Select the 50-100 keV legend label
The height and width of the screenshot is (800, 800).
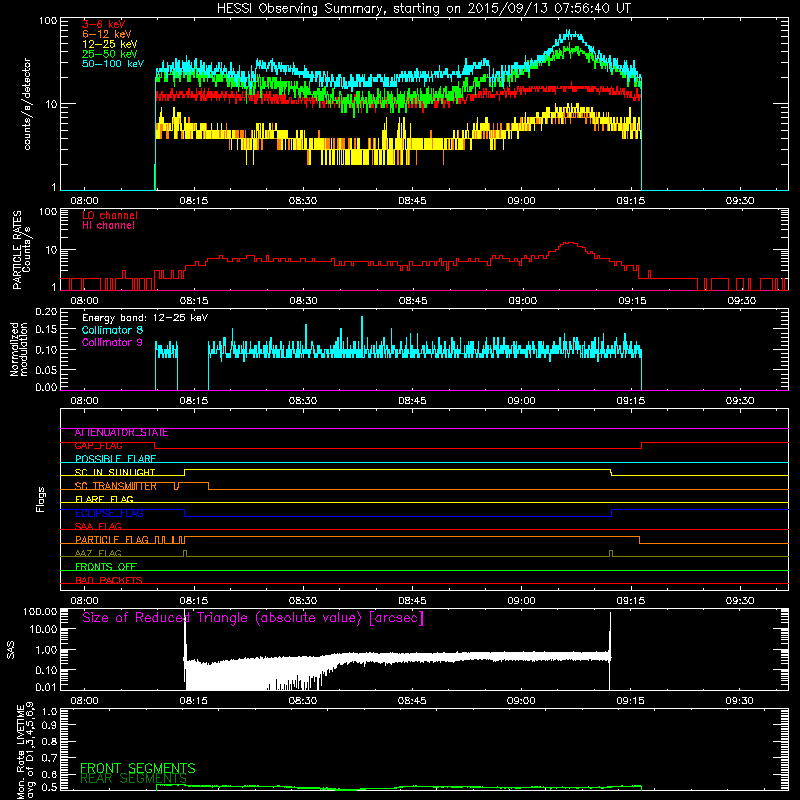113,64
